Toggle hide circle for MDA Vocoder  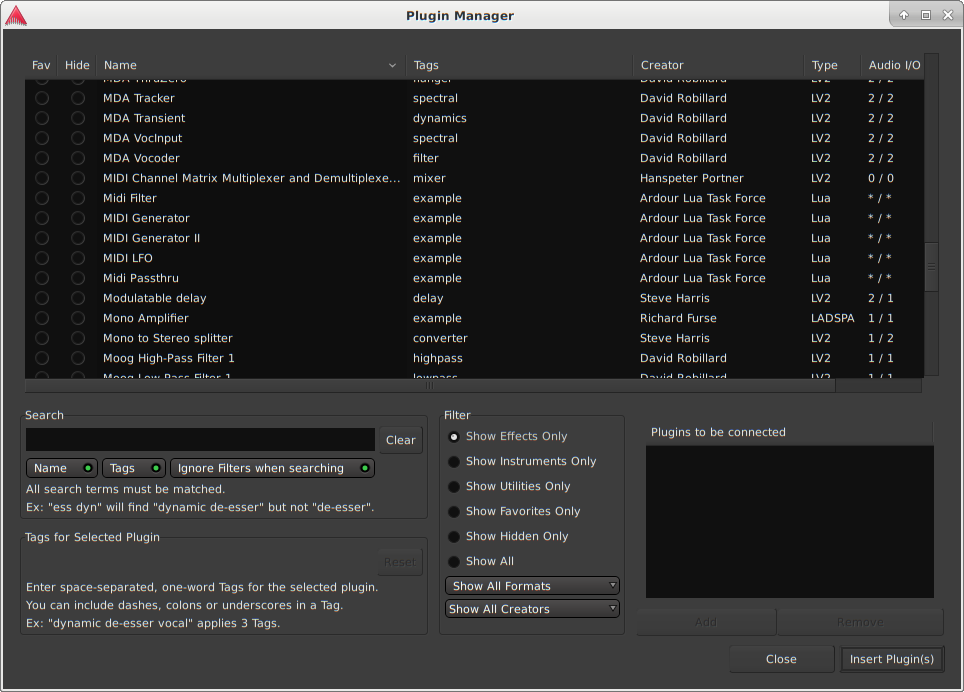(x=77, y=158)
